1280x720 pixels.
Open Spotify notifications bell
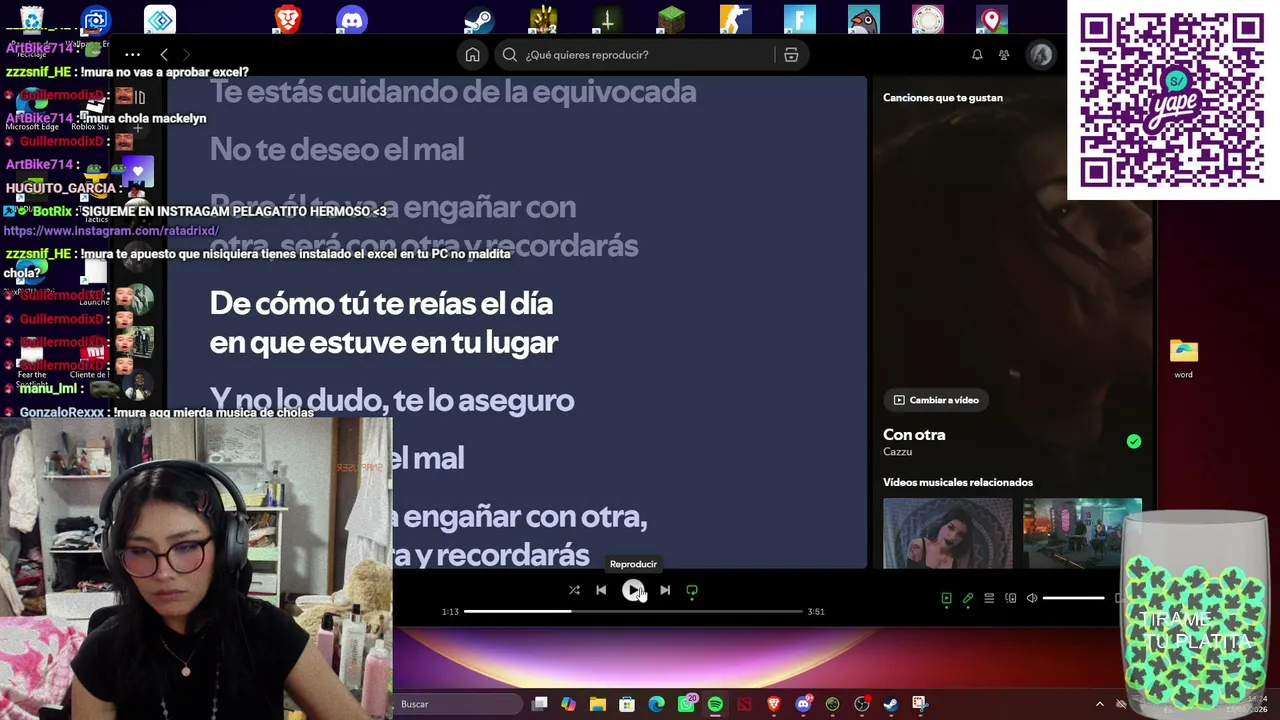click(x=977, y=55)
